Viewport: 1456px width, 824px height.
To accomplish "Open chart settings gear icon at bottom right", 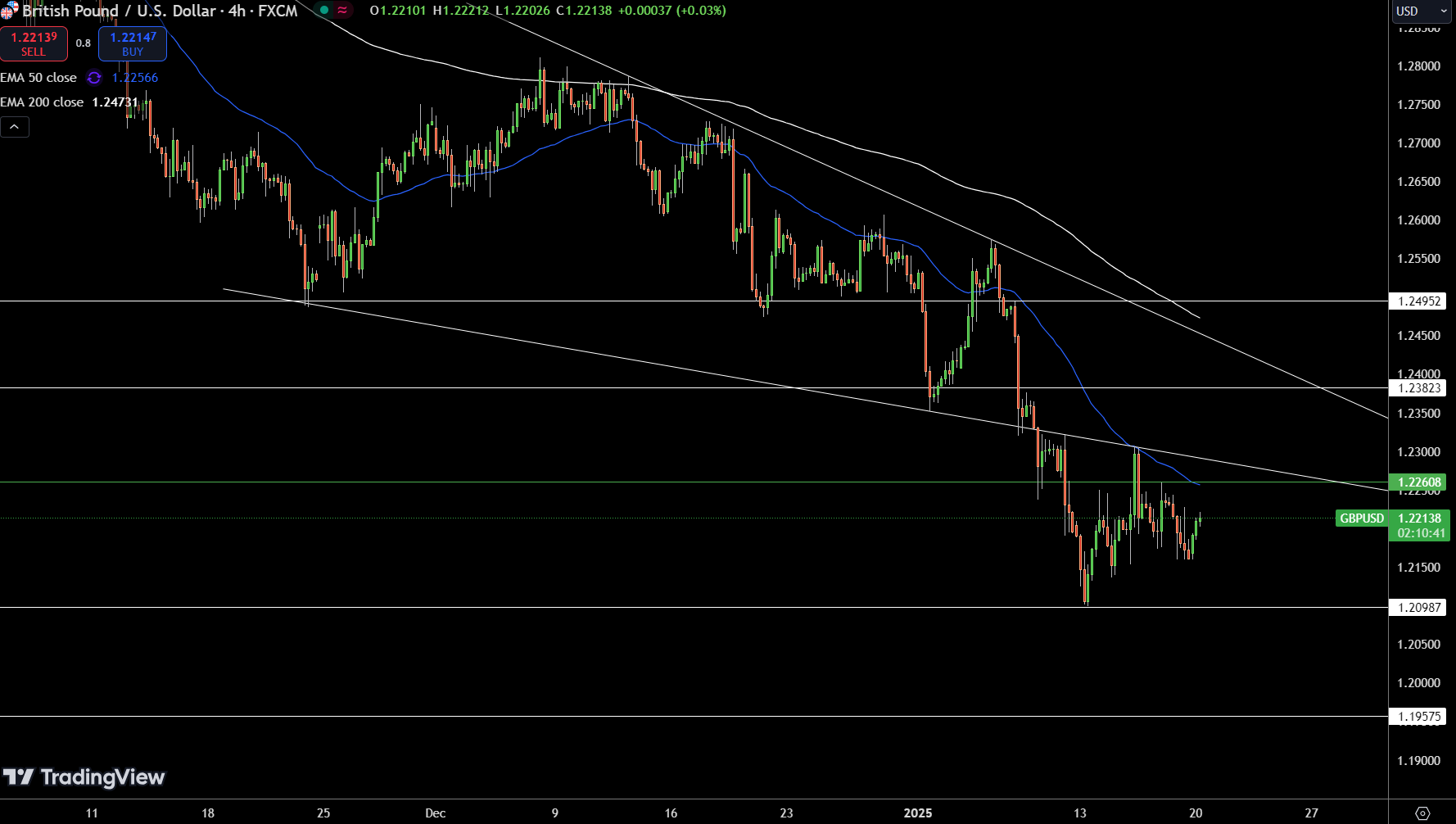I will tap(1422, 813).
